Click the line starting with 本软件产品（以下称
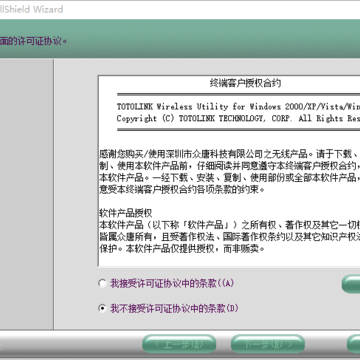Screen dimensions: 360x360 [229, 225]
